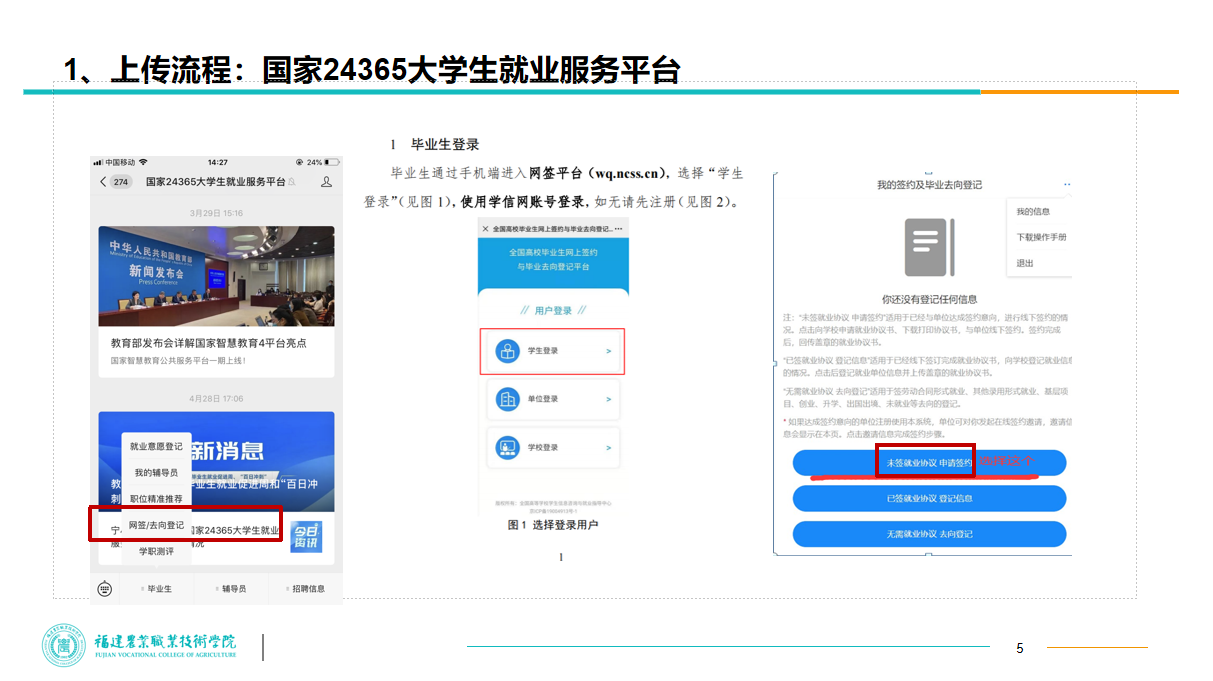Open the three-dot more menu on the 我的签约 page

click(x=1067, y=185)
